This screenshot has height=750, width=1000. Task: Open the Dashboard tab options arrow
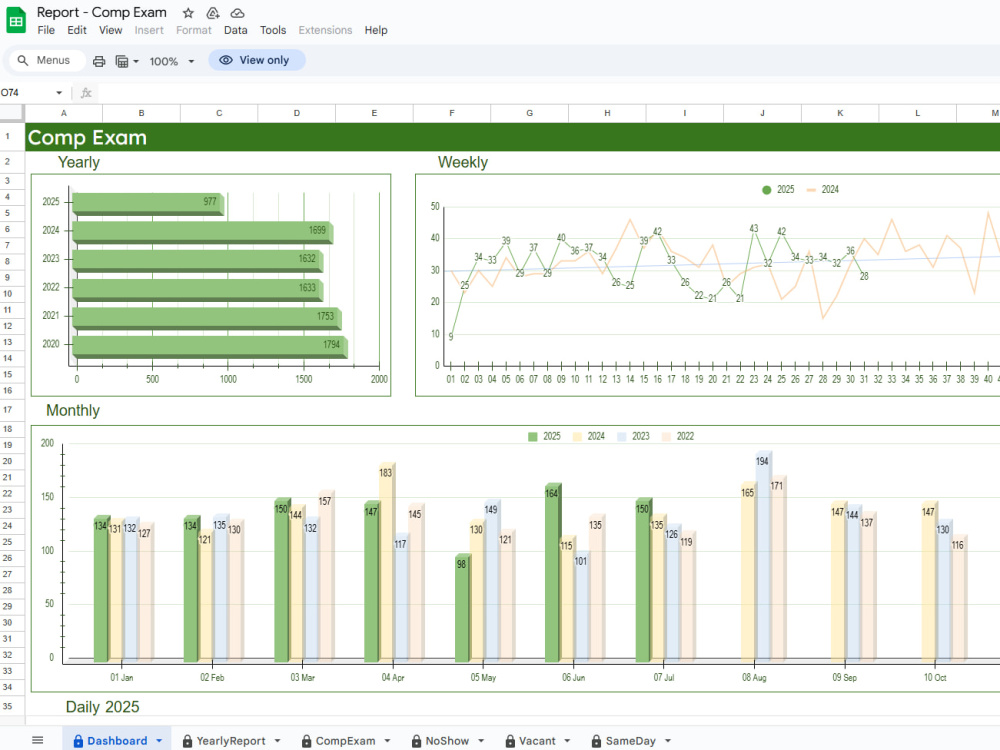coord(159,741)
